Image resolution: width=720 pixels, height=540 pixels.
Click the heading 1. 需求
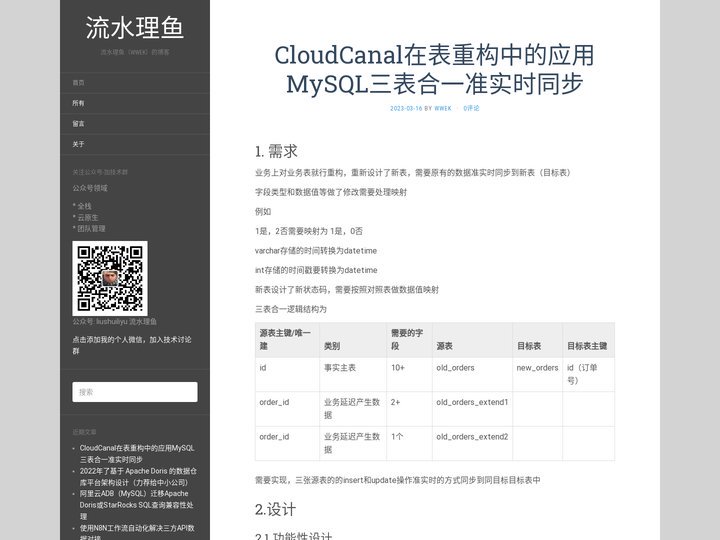[x=276, y=152]
